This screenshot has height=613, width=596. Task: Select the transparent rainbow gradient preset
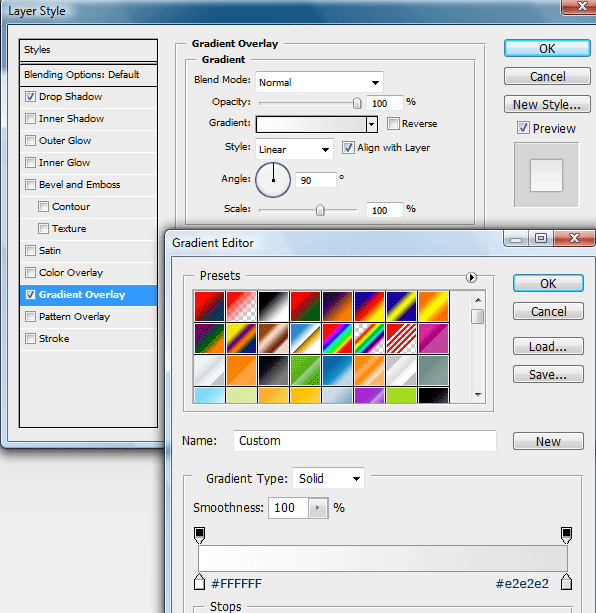tap(370, 339)
